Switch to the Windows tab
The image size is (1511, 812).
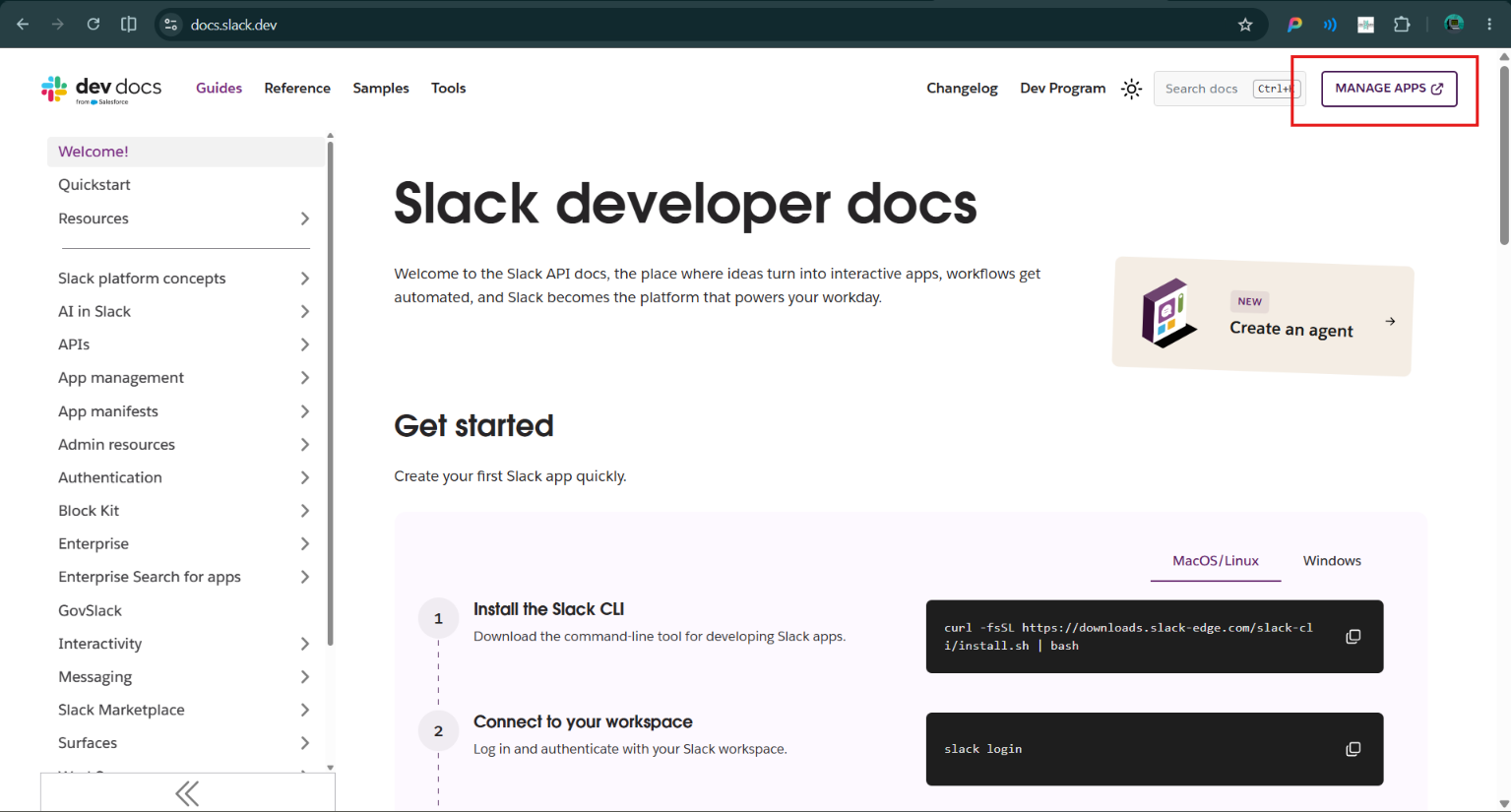[x=1332, y=561]
